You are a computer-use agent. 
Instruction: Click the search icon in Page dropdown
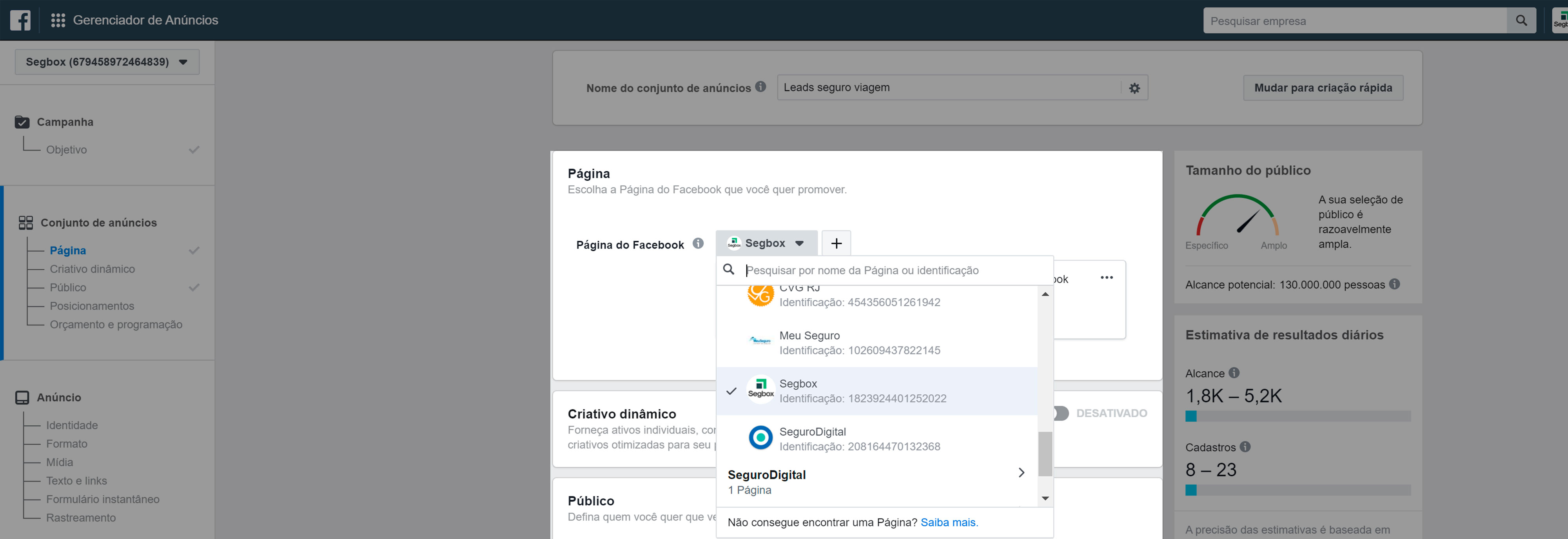point(729,270)
